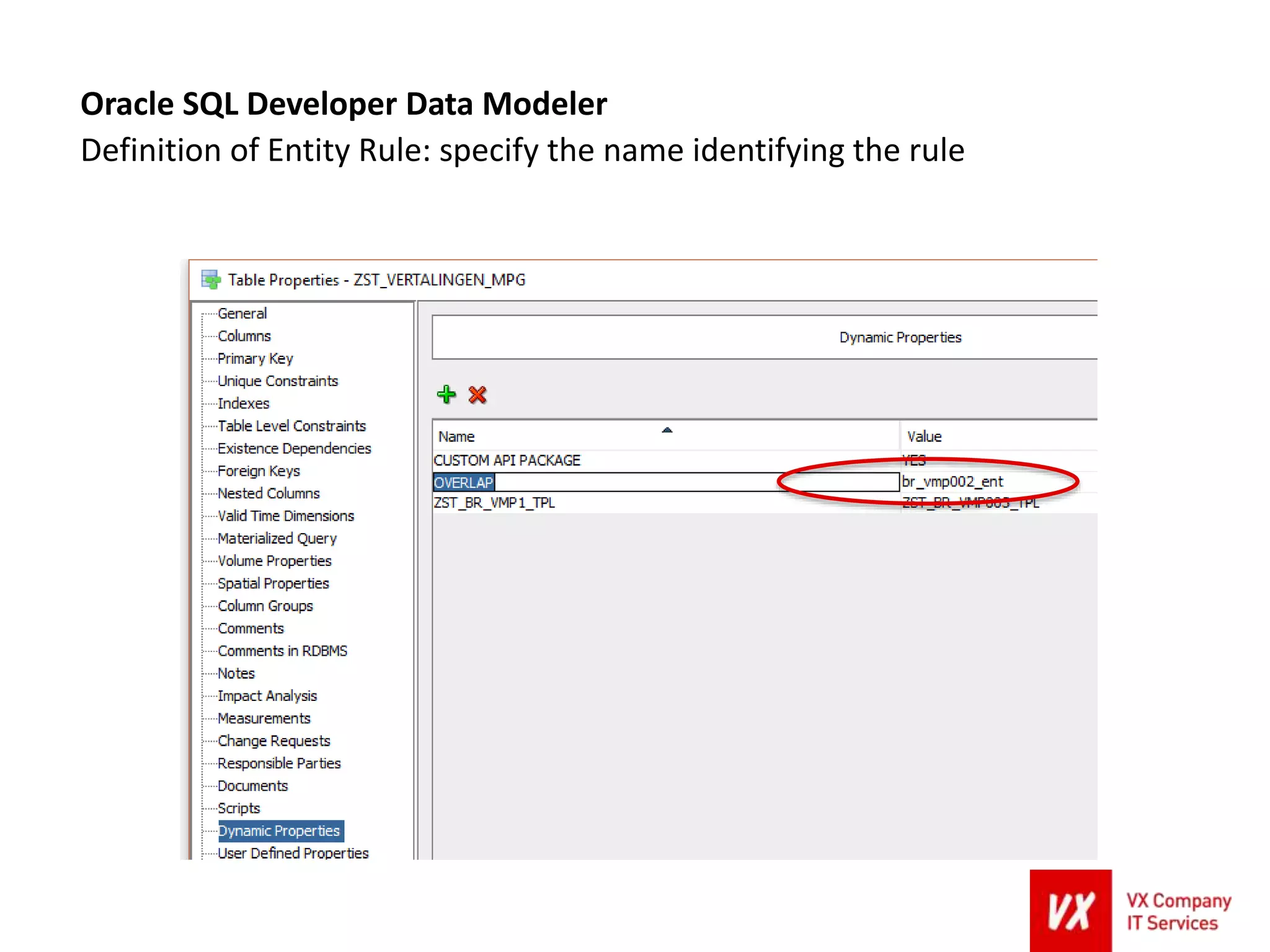Edit the OVERLAP name field
This screenshot has height=952, width=1270.
pos(666,482)
